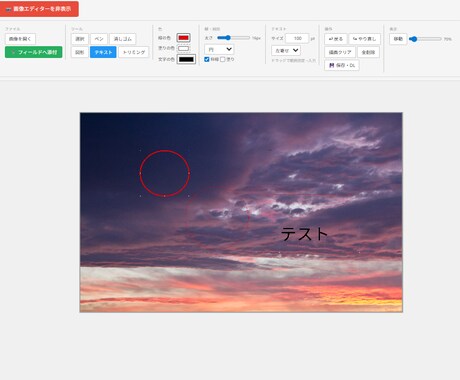Click the 移動 move button
The image size is (460, 380).
tap(398, 39)
